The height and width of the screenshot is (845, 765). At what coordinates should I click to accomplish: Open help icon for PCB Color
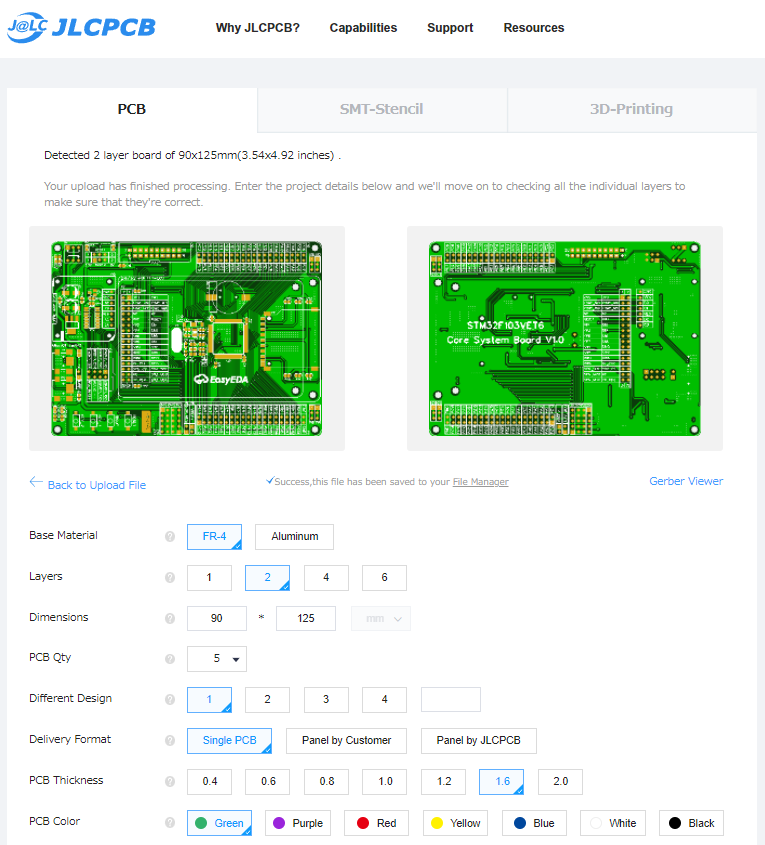point(170,822)
